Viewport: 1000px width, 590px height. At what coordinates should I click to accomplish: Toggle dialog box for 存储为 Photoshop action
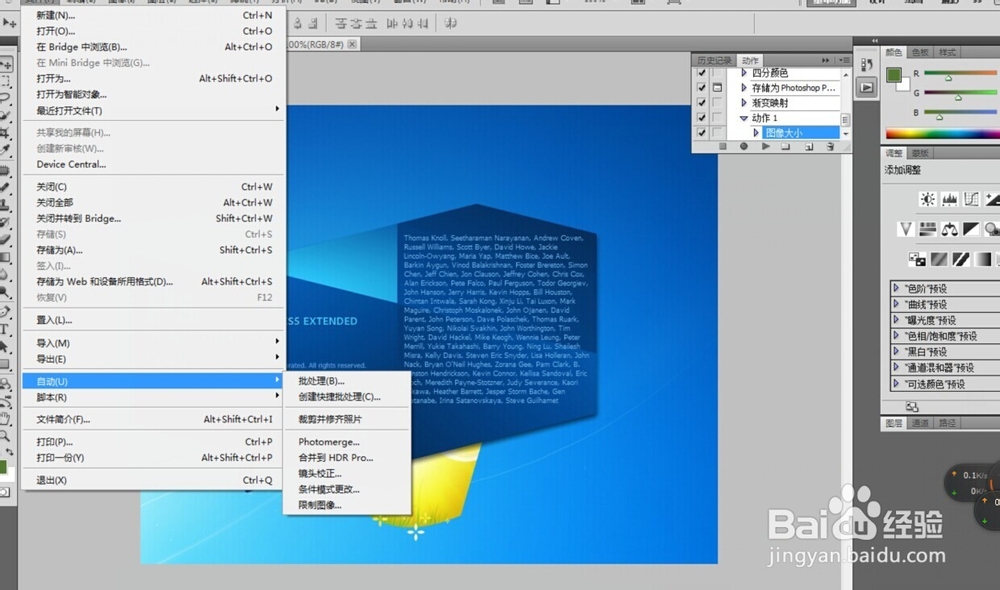tap(717, 87)
